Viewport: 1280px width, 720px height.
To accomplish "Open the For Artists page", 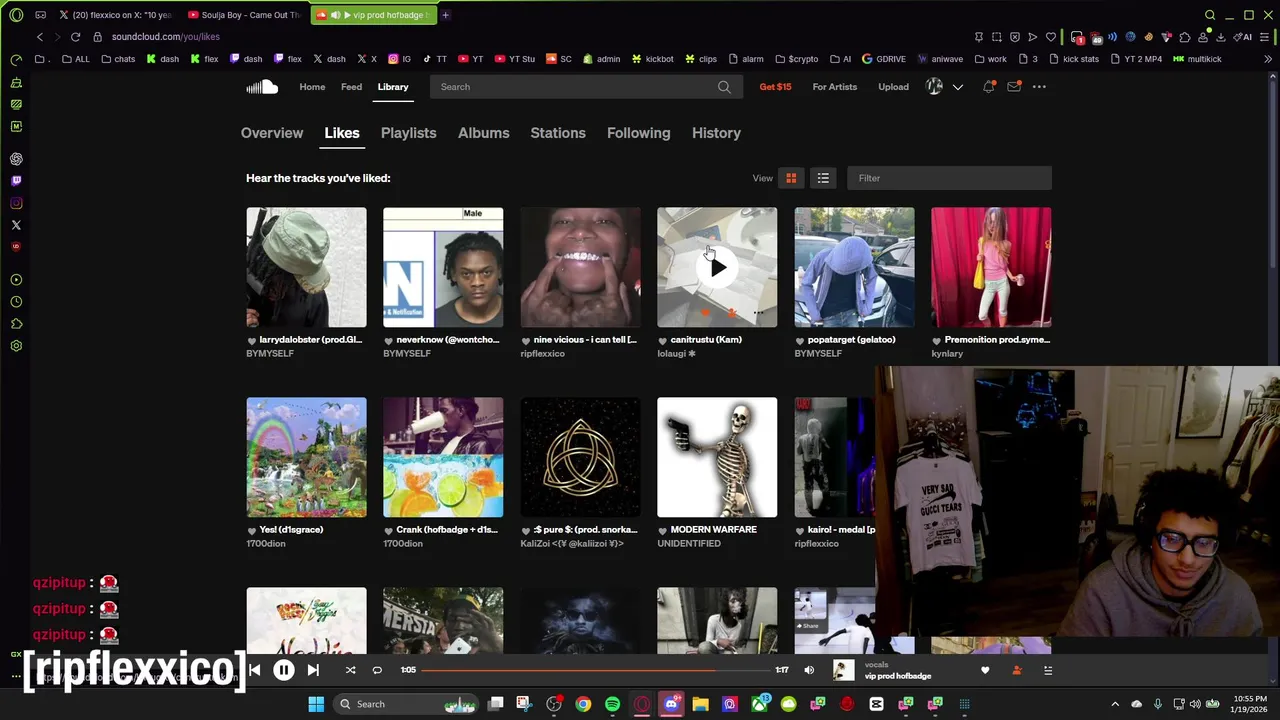I will coord(835,87).
